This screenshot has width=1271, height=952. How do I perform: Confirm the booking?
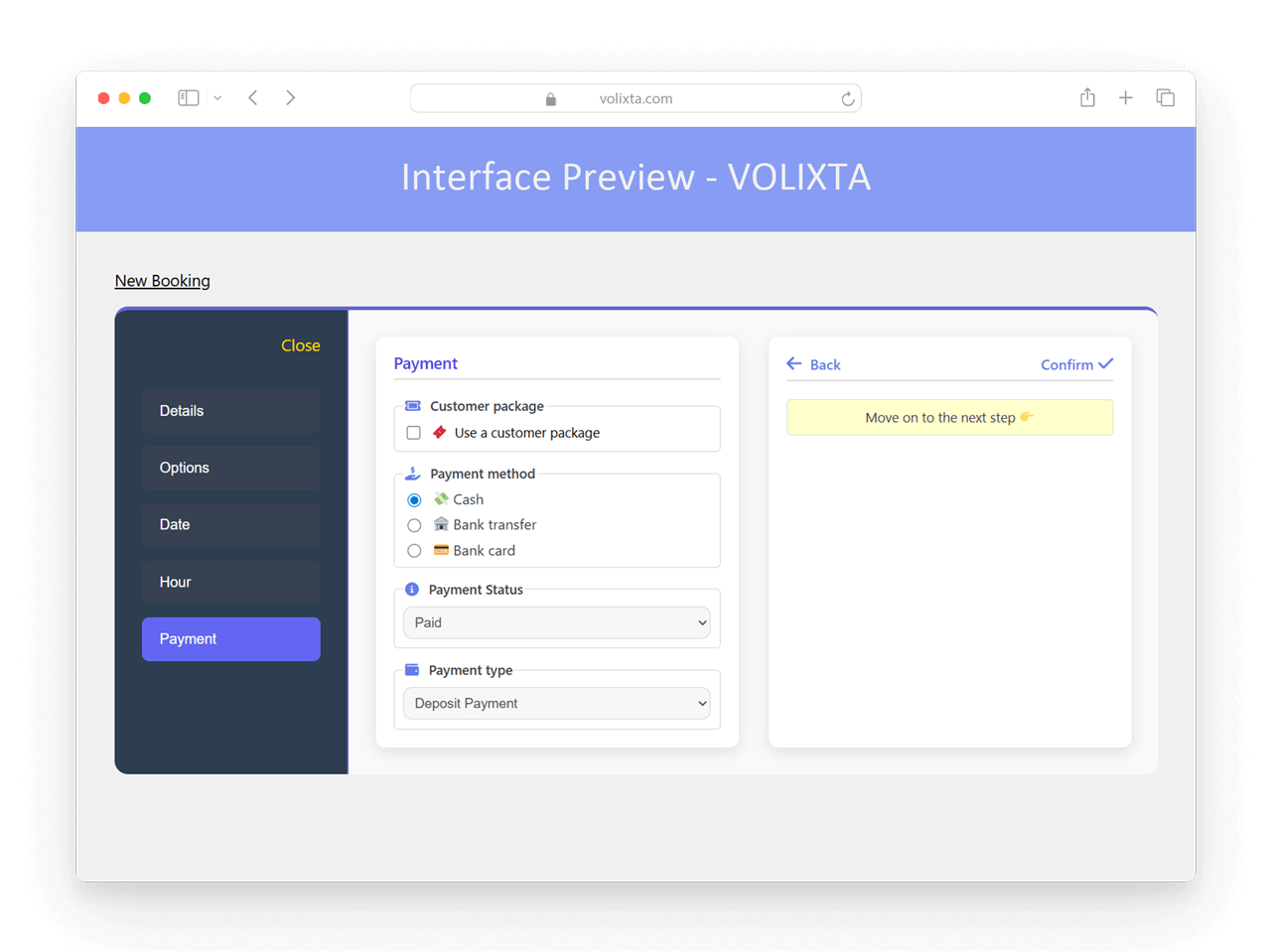point(1077,364)
